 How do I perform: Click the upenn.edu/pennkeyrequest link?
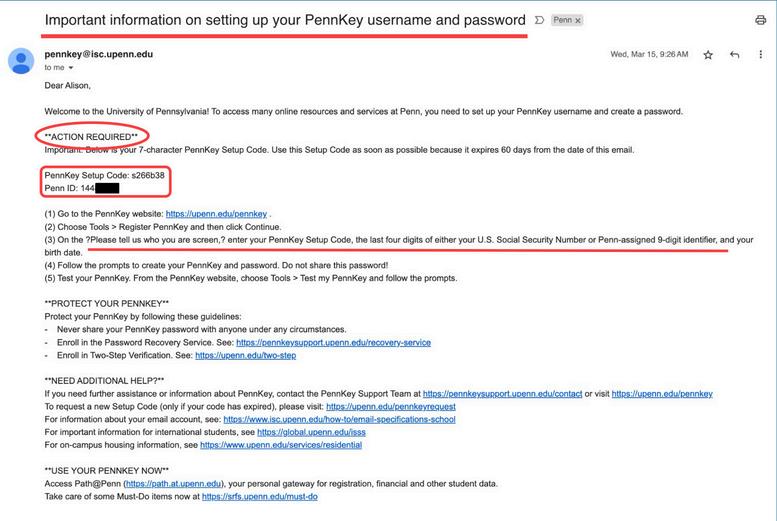tap(390, 407)
